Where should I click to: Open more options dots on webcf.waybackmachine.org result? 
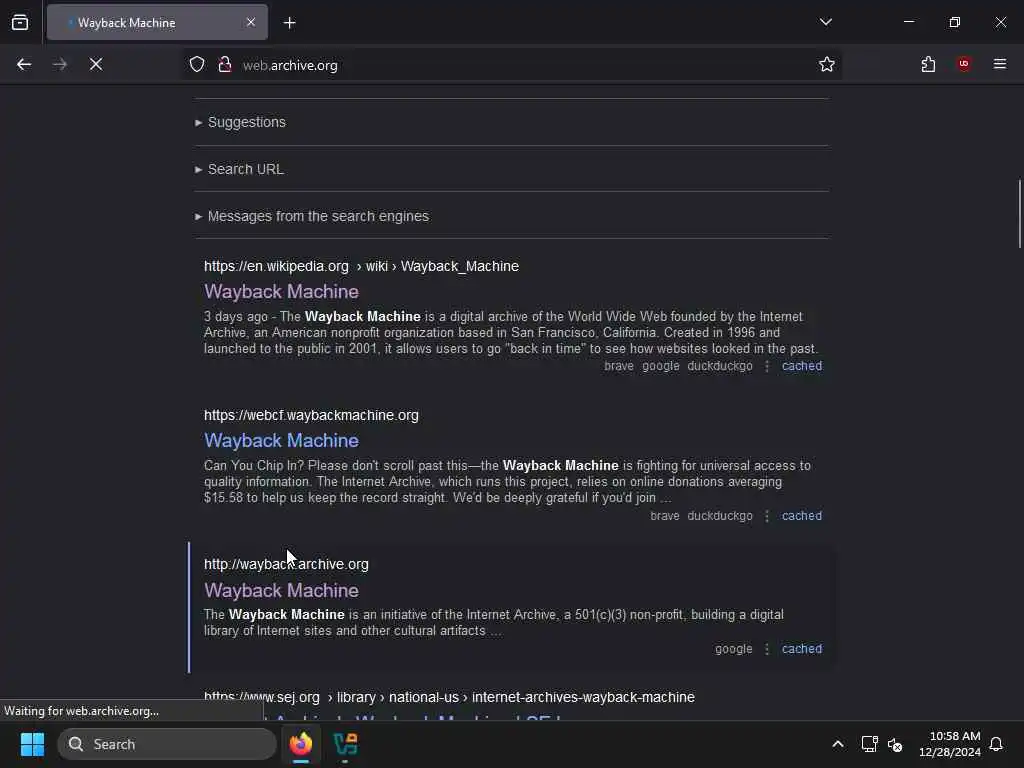pos(767,516)
